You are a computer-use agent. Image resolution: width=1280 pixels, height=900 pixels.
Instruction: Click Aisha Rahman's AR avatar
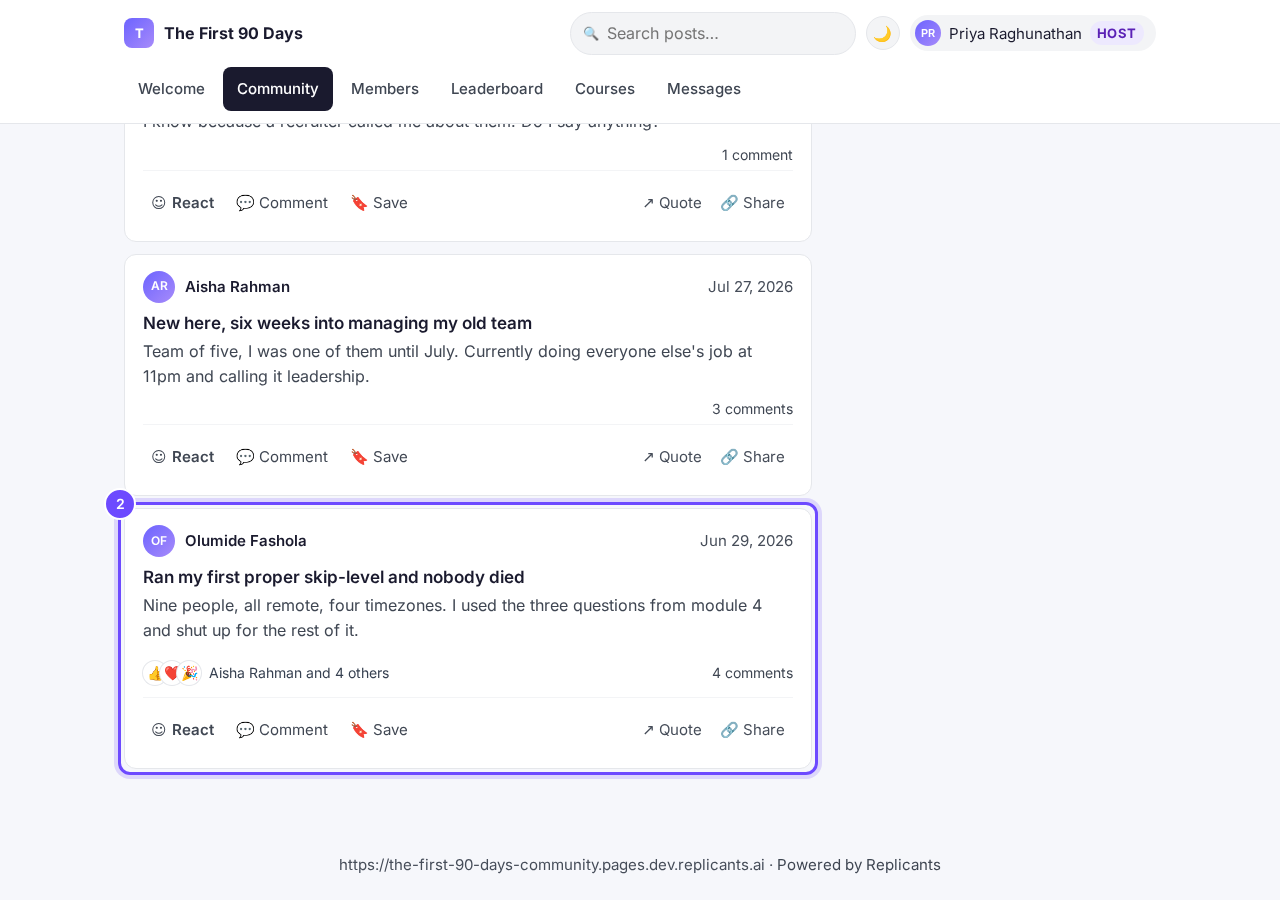[159, 287]
